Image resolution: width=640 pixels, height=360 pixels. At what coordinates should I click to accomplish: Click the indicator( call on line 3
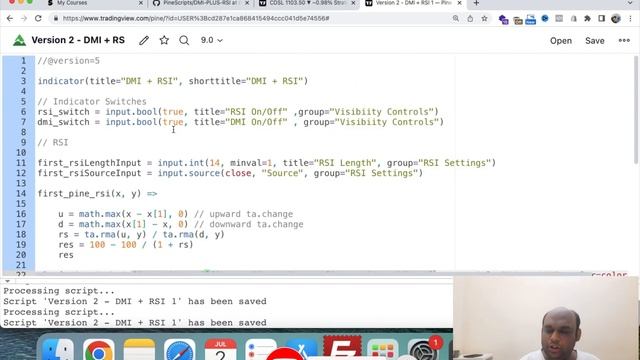63,81
